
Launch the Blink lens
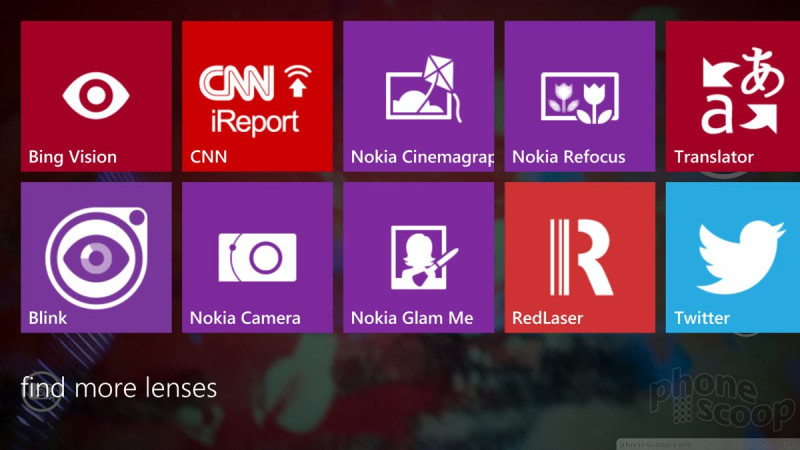point(96,258)
